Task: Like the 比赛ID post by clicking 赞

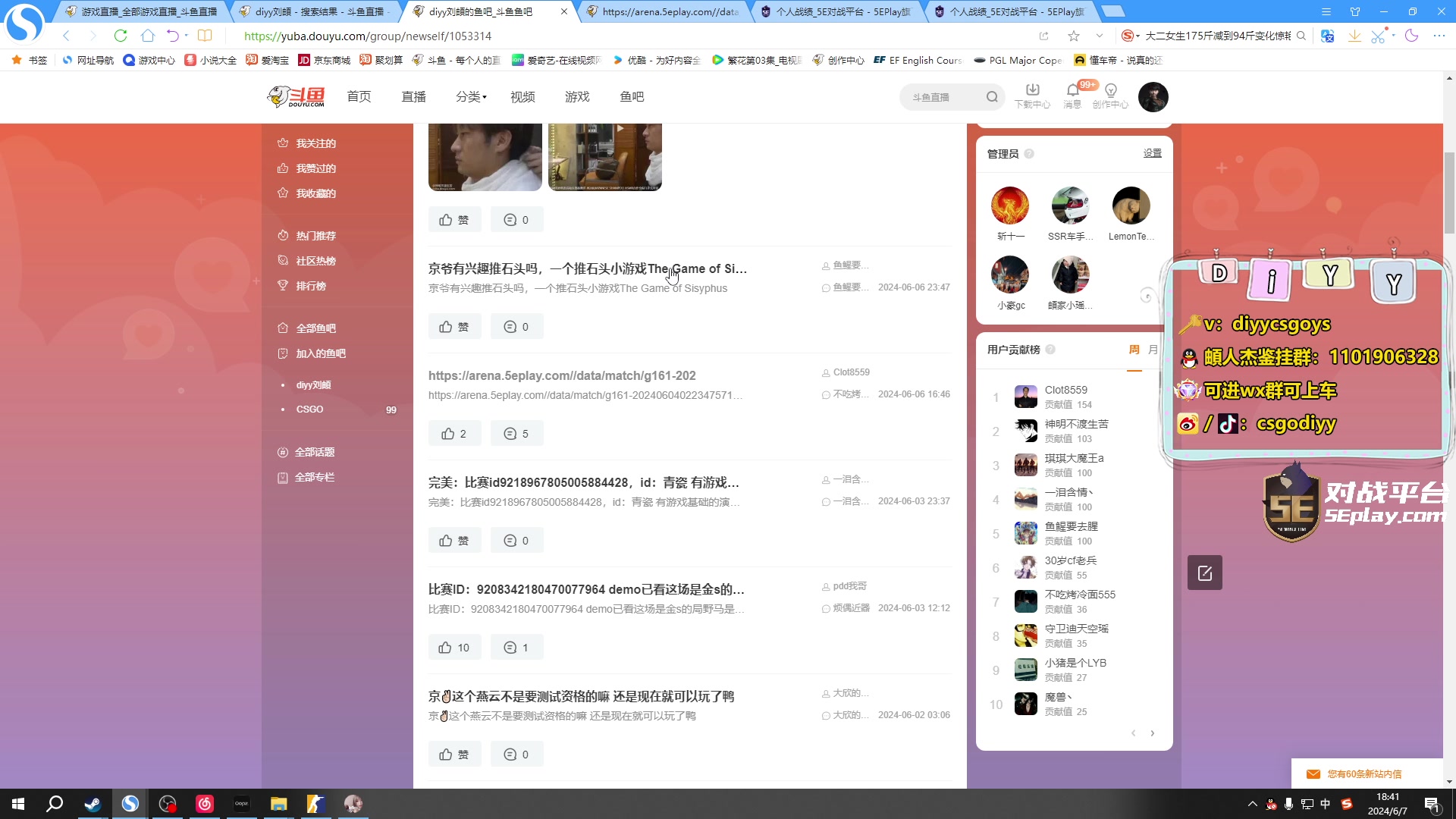Action: [454, 647]
